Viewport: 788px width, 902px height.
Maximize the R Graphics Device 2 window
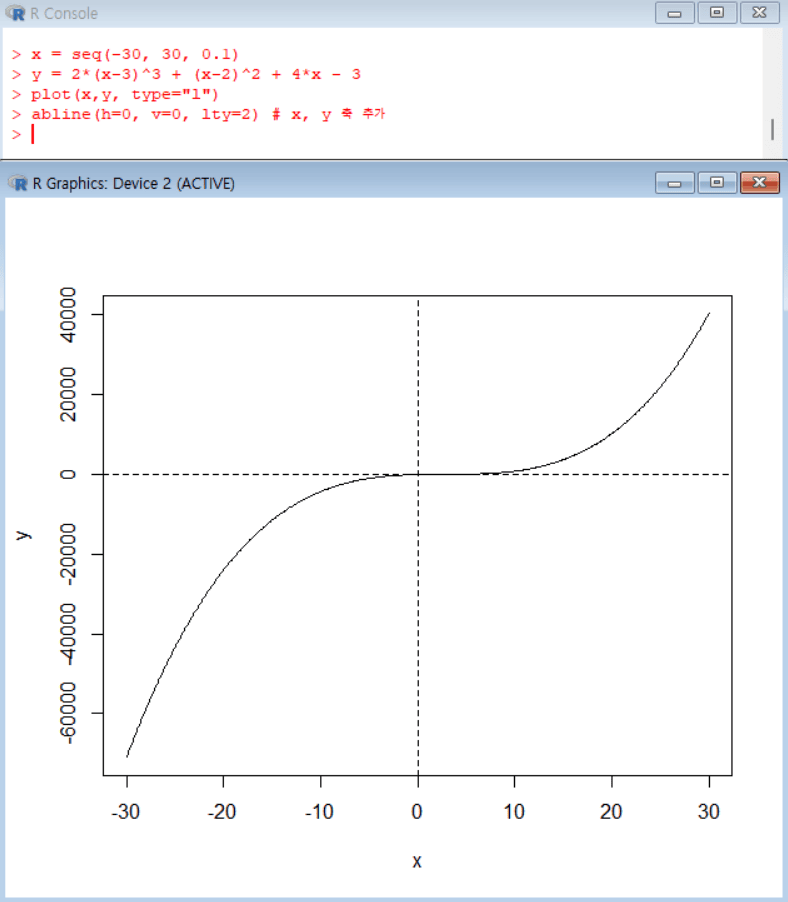pos(715,183)
